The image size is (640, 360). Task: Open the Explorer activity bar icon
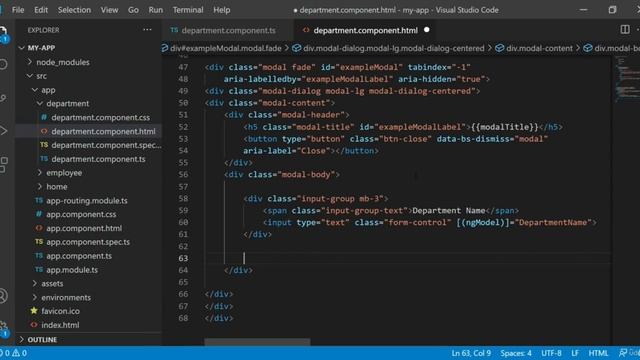[x=3, y=33]
